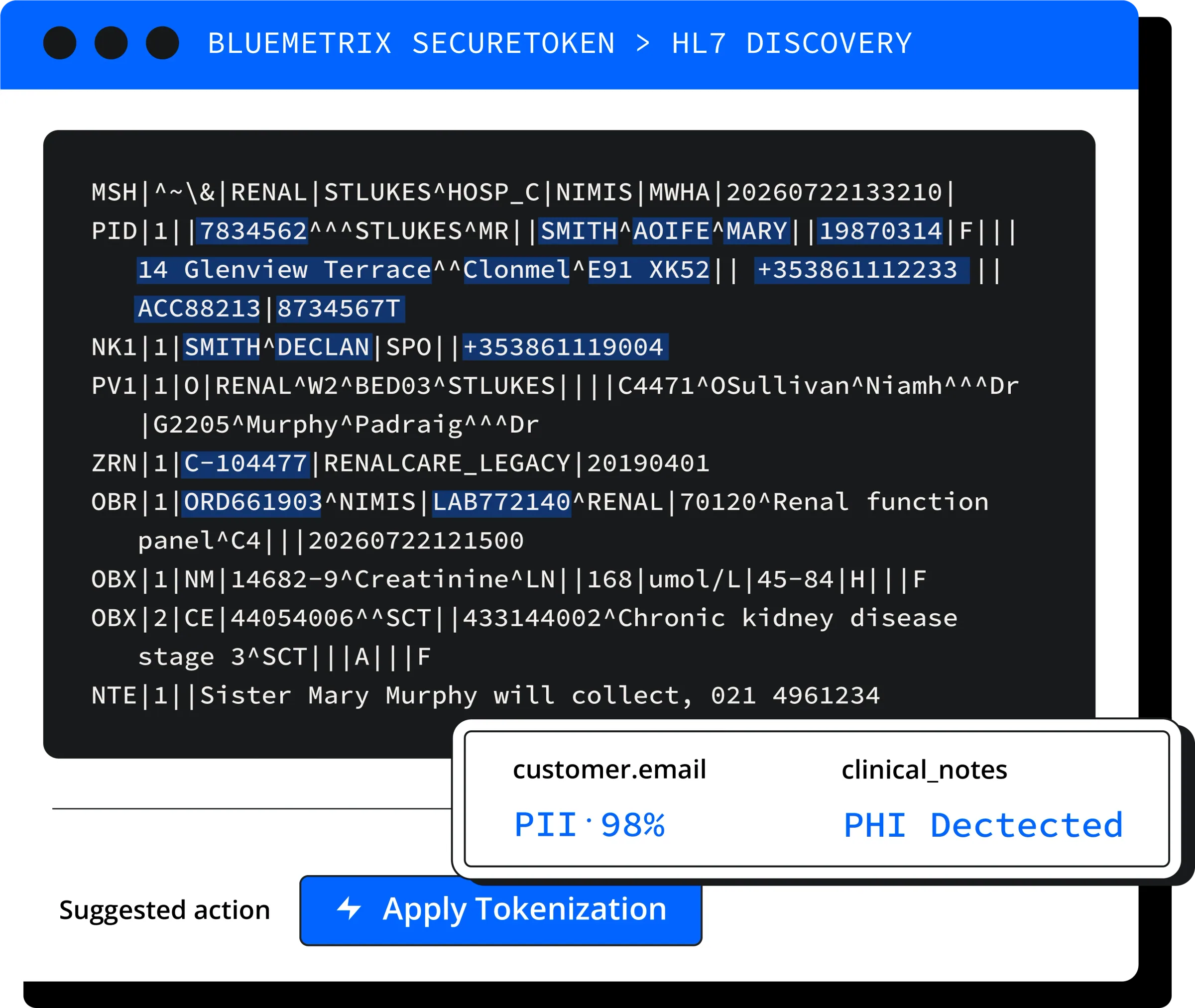This screenshot has width=1195, height=1008.
Task: Click the Creatinine OBX result line
Action: tap(509, 580)
